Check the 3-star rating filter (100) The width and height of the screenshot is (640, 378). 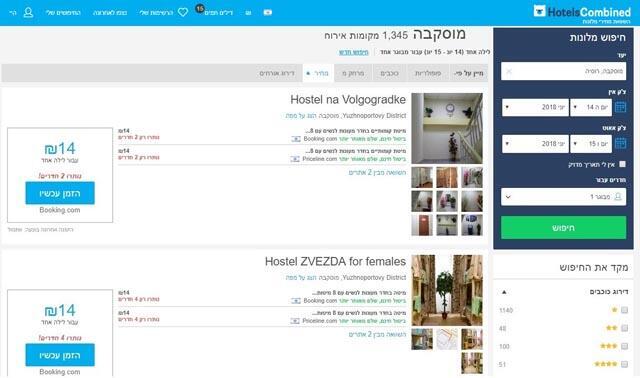(x=624, y=346)
